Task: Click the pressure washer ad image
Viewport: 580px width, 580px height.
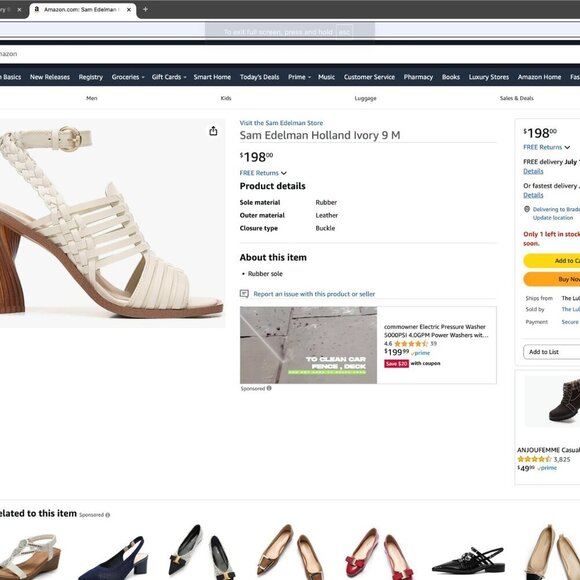Action: (x=308, y=345)
